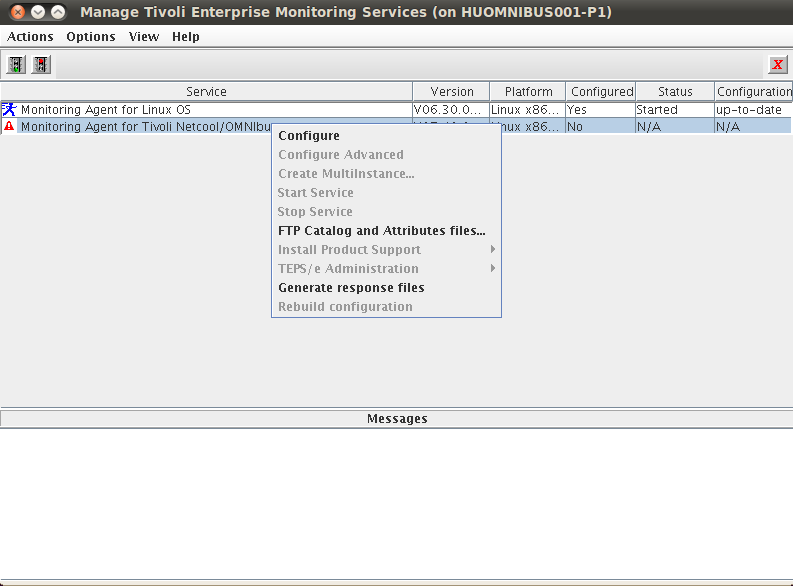Close the window with the title bar button
793x586 pixels.
click(18, 12)
